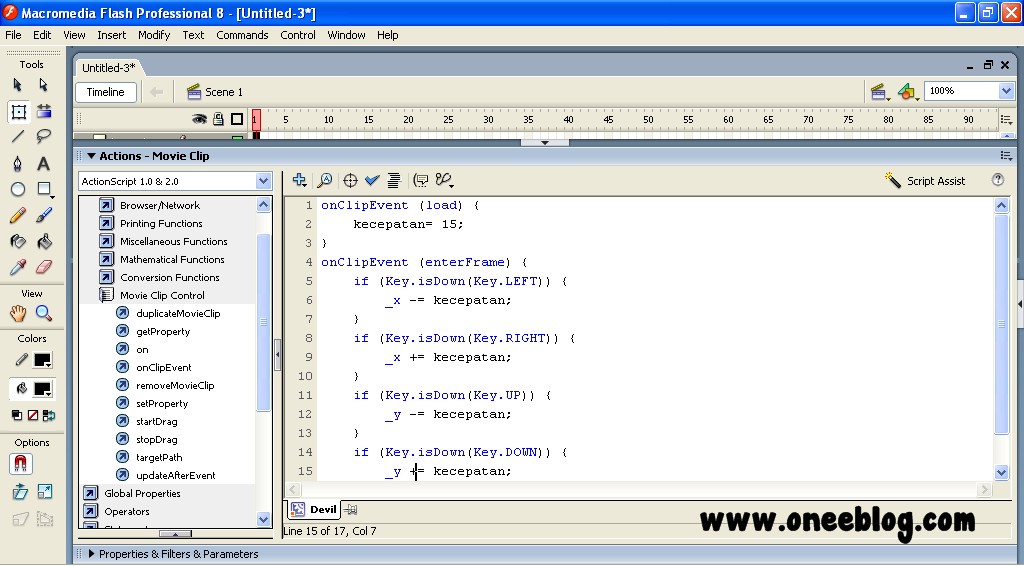1024x566 pixels.
Task: Click Scene 1 in the edit bar
Action: click(215, 92)
